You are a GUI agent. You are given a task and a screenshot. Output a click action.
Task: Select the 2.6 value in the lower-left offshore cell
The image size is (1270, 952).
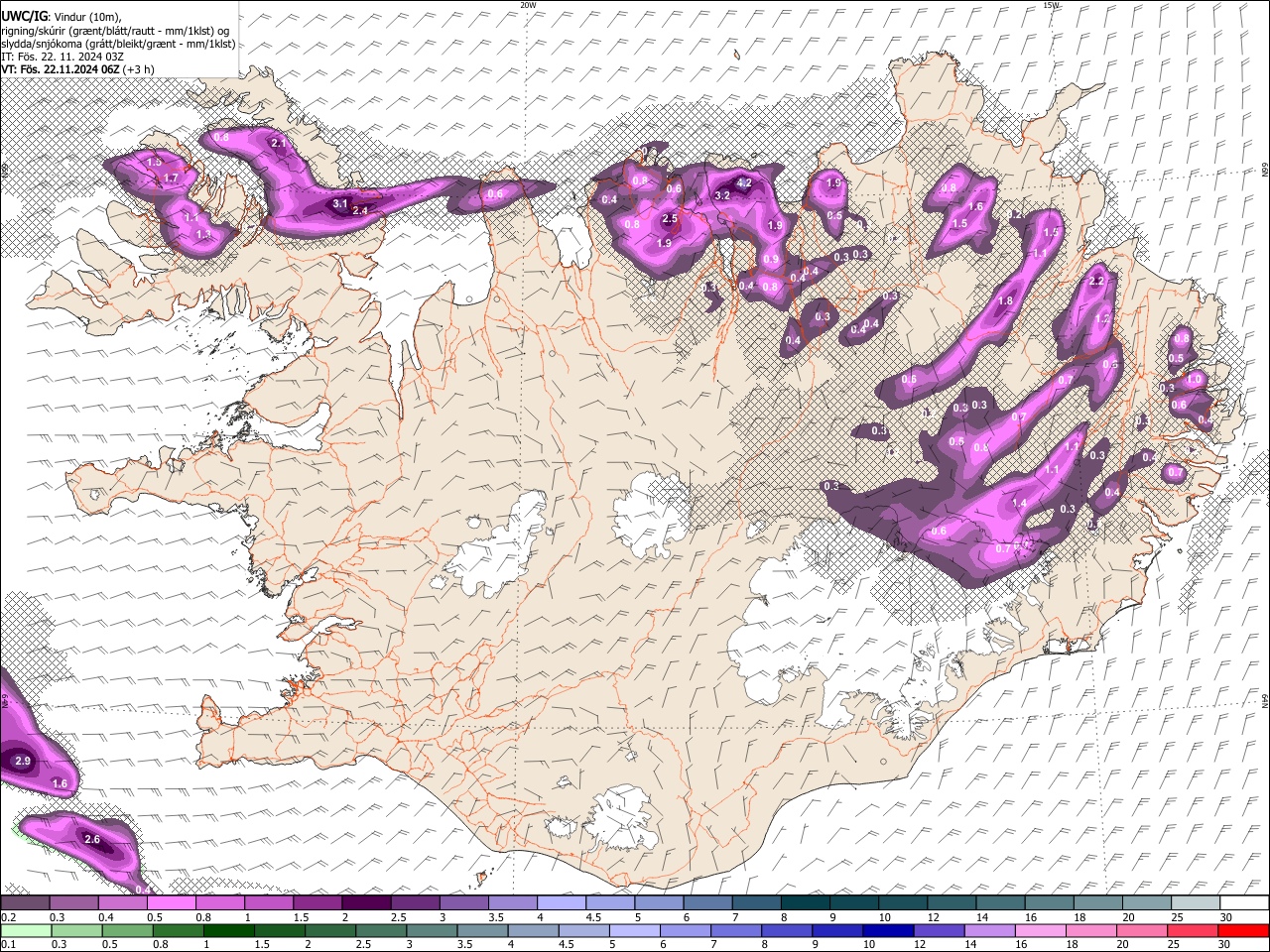92,840
